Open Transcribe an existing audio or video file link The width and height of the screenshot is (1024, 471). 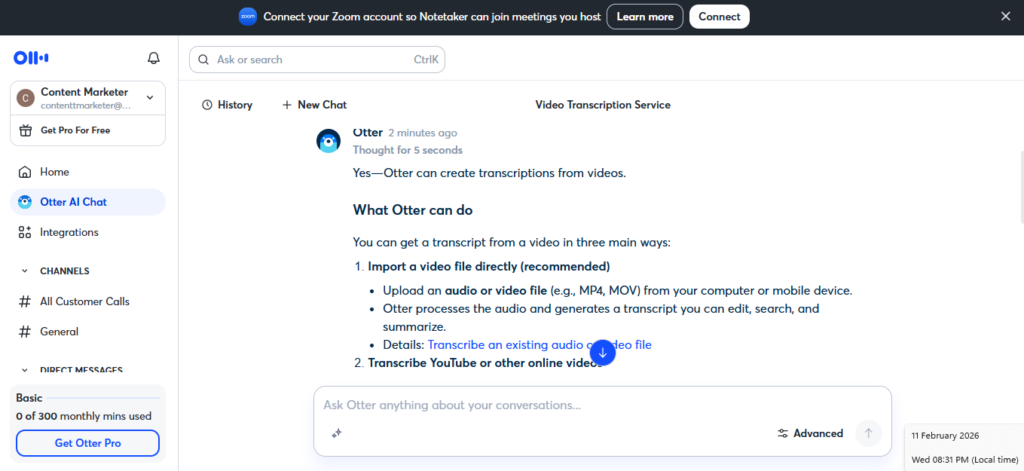tap(539, 344)
